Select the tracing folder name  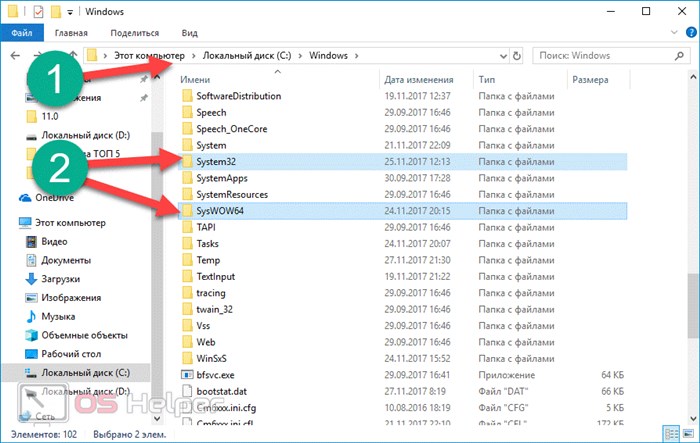(211, 293)
